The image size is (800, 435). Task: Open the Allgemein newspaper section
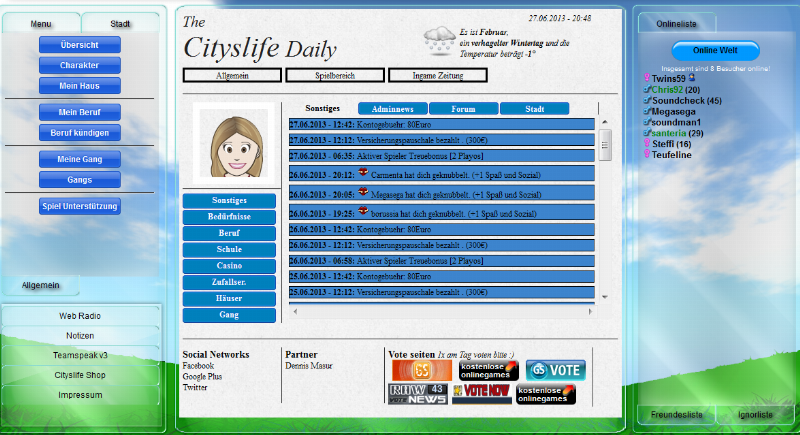232,75
